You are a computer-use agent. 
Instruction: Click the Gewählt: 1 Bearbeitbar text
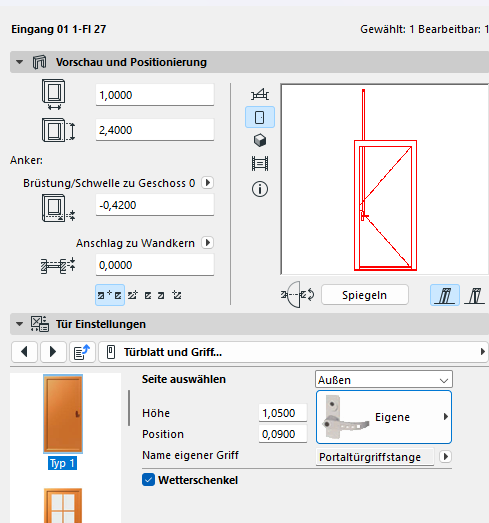tap(424, 29)
